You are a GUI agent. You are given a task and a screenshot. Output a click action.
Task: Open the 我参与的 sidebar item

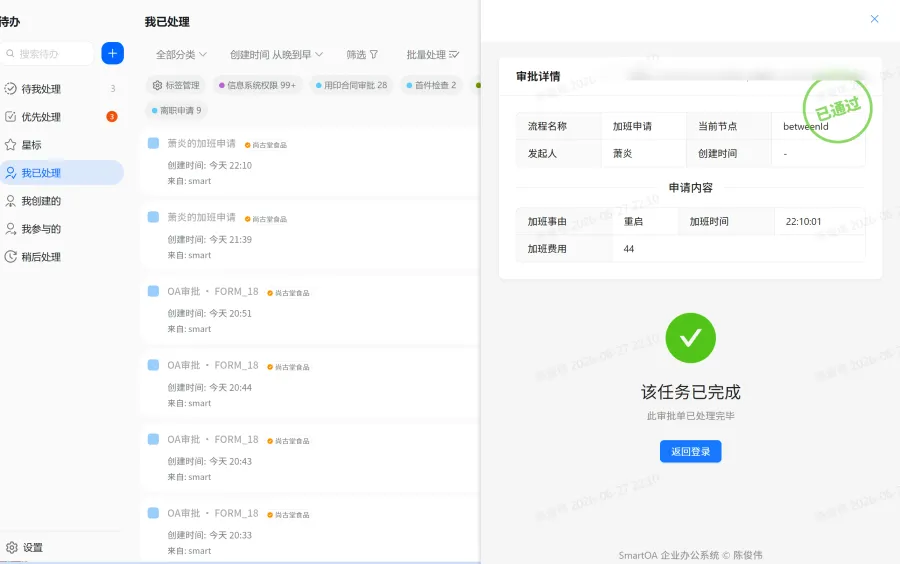(61, 229)
